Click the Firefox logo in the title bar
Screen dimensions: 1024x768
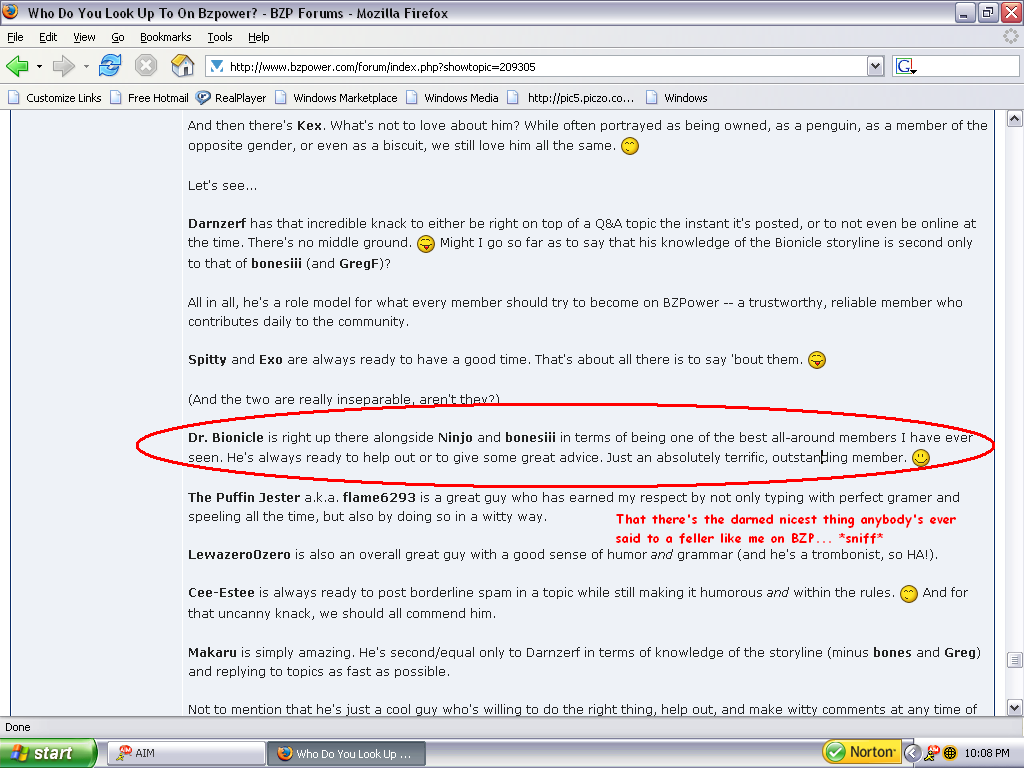[10, 12]
